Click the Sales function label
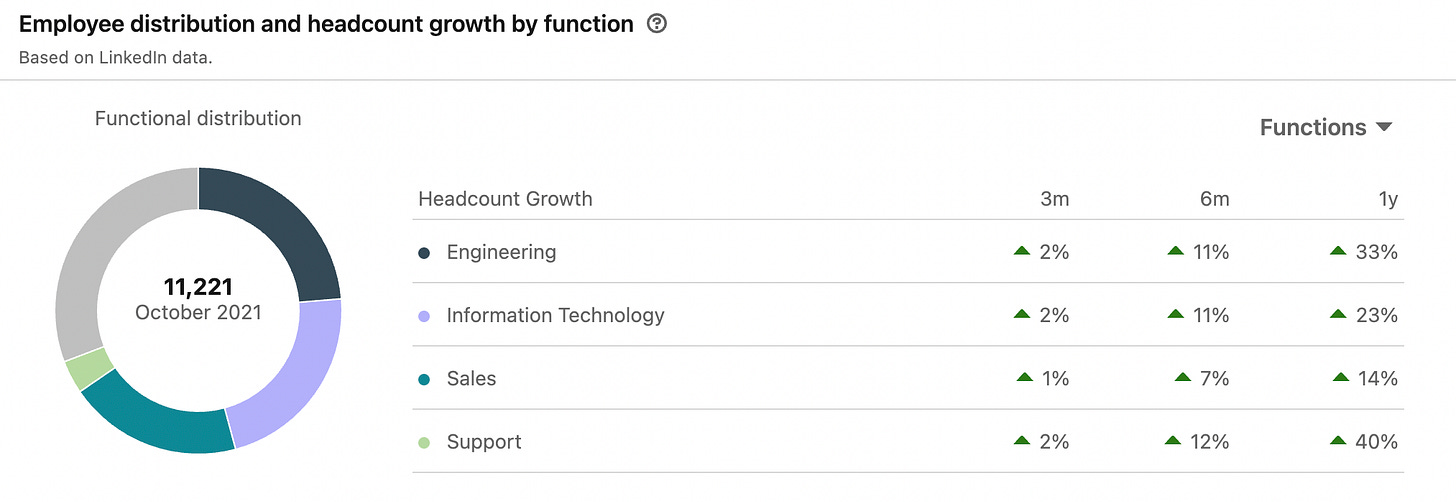Image resolution: width=1456 pixels, height=502 pixels. (471, 378)
